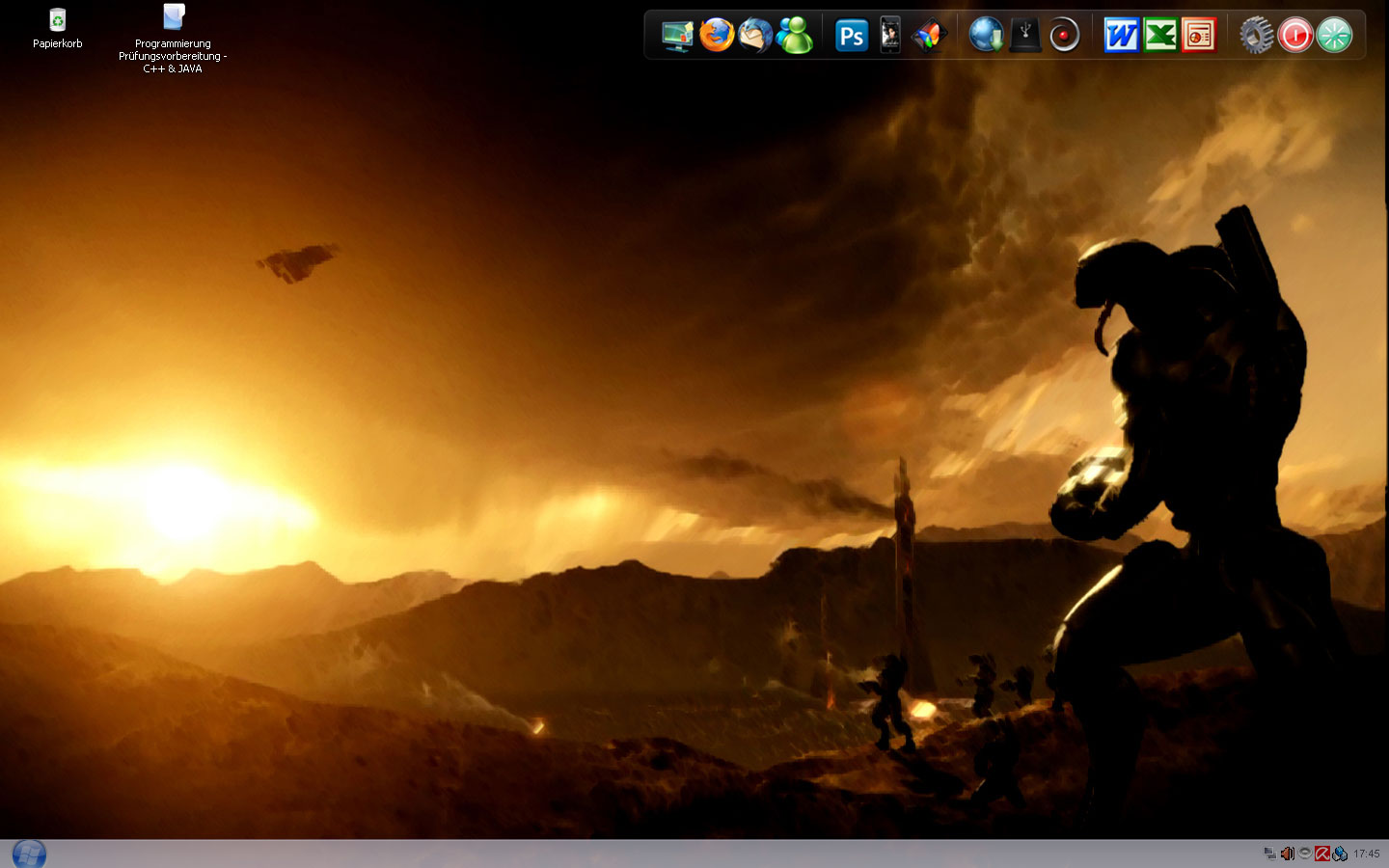Screen dimensions: 1389x868
Task: Open the USB drive dock icon
Action: tap(1024, 36)
